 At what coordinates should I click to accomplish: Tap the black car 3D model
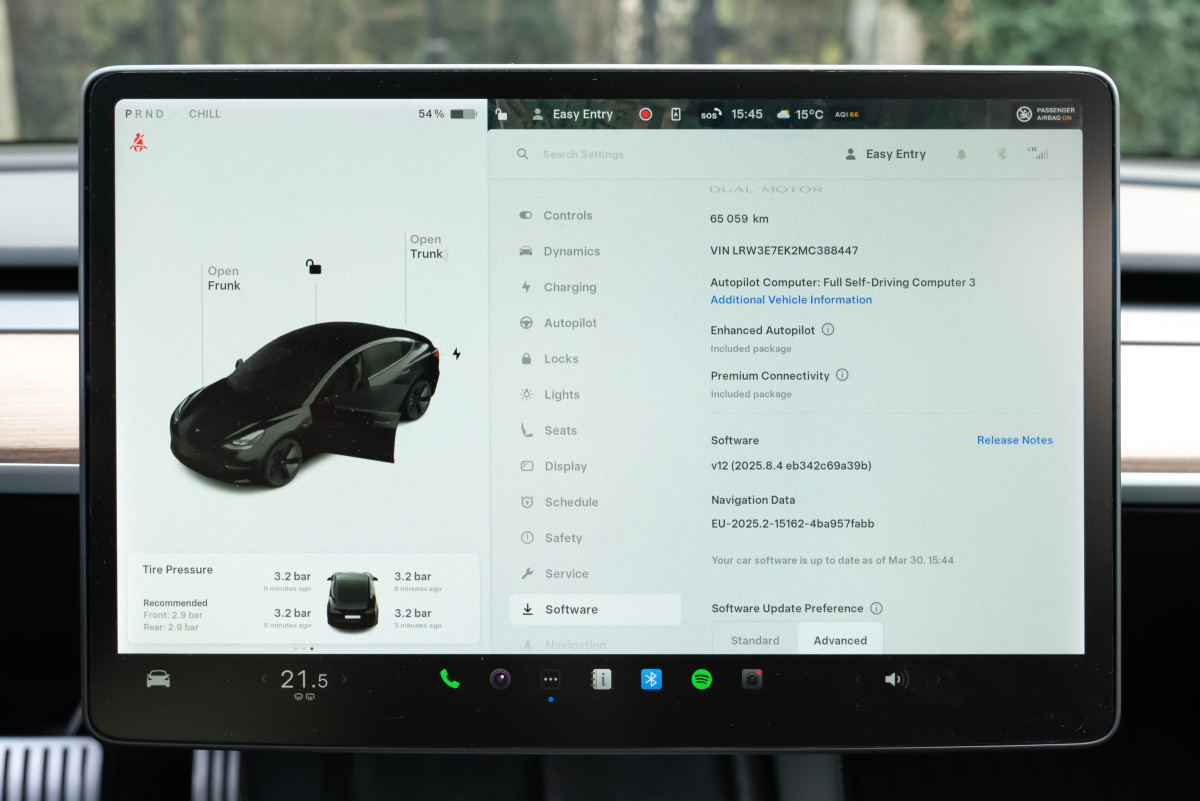click(306, 403)
